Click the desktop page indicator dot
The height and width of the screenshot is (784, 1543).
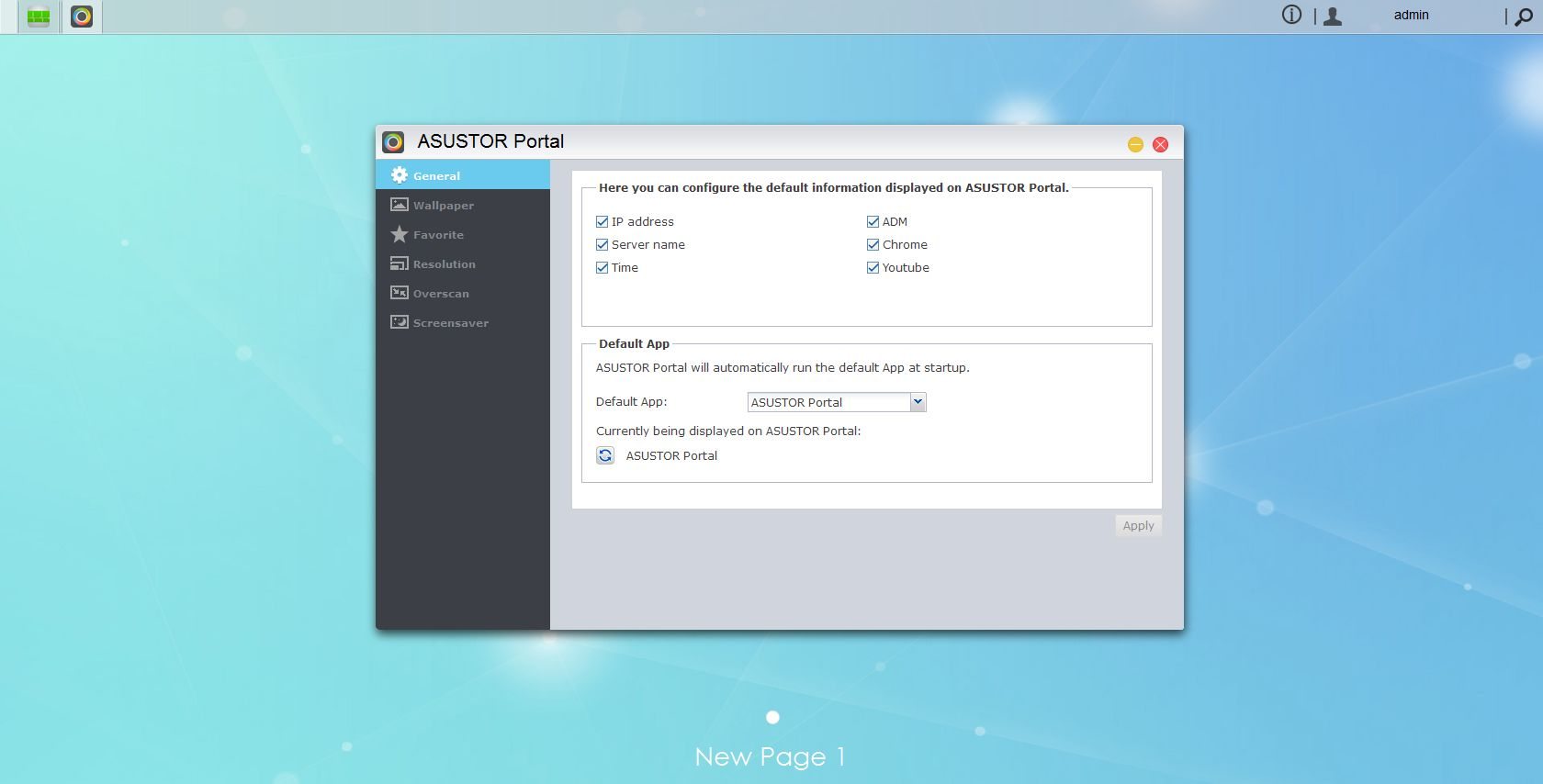(x=772, y=717)
